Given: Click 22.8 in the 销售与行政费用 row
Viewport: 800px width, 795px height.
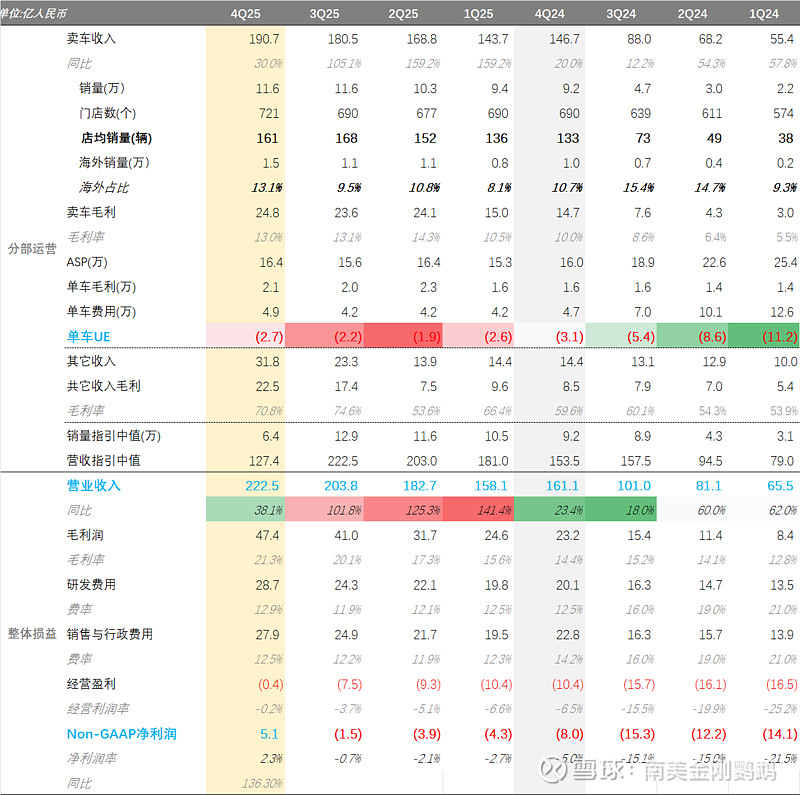Looking at the screenshot, I should (567, 635).
